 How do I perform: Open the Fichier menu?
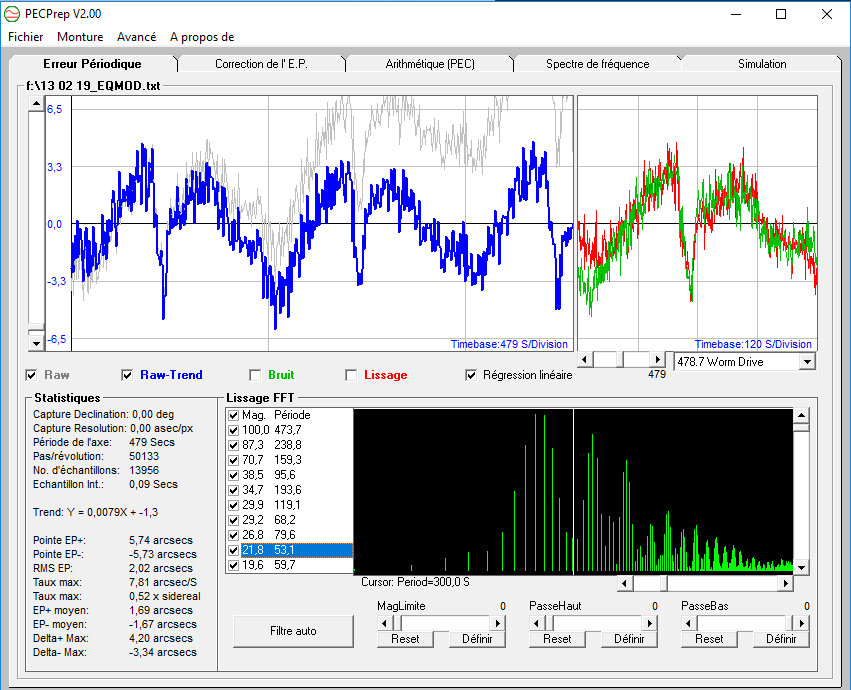(26, 37)
